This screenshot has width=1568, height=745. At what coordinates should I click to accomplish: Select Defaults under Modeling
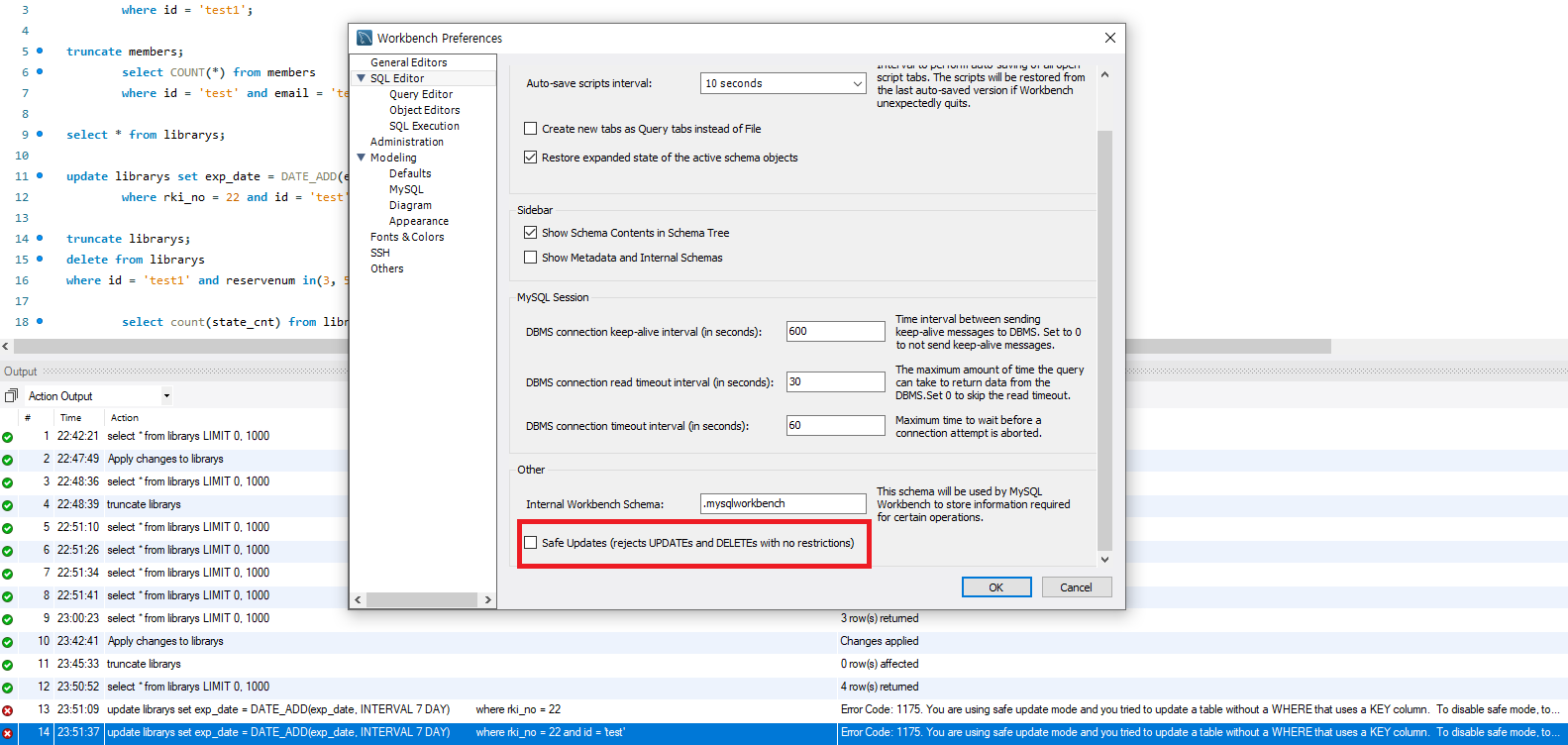click(410, 173)
